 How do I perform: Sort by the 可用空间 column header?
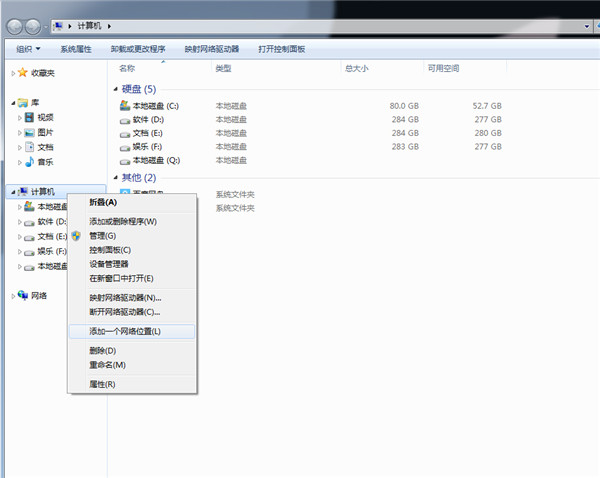pos(445,68)
